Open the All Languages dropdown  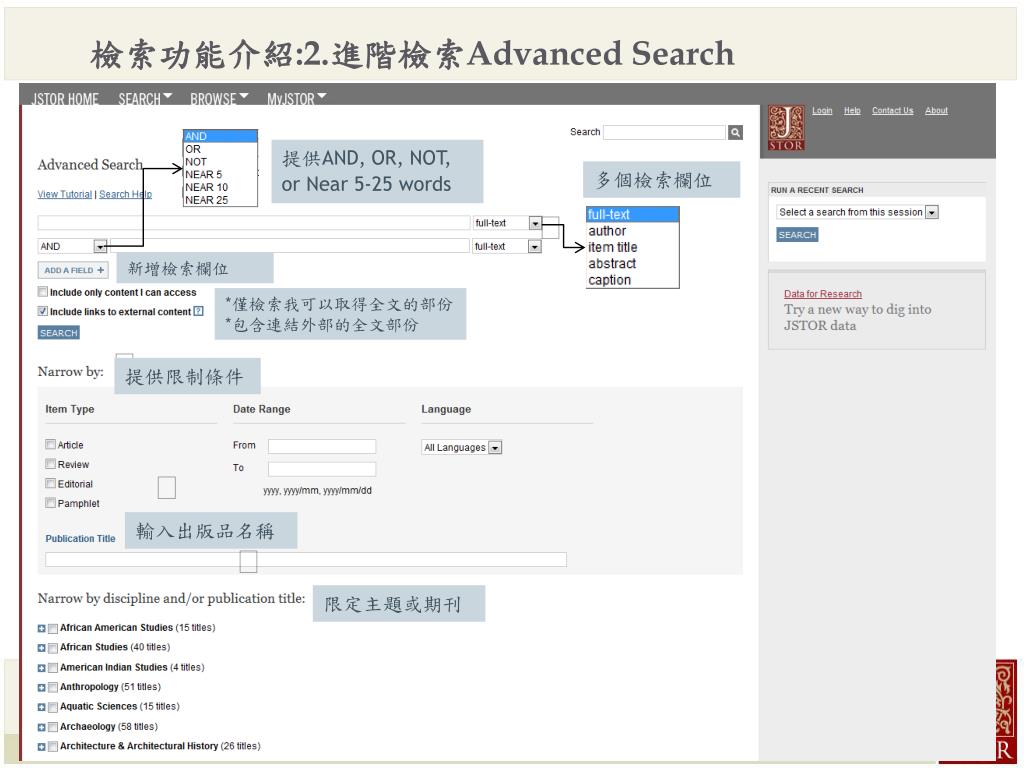(x=462, y=447)
